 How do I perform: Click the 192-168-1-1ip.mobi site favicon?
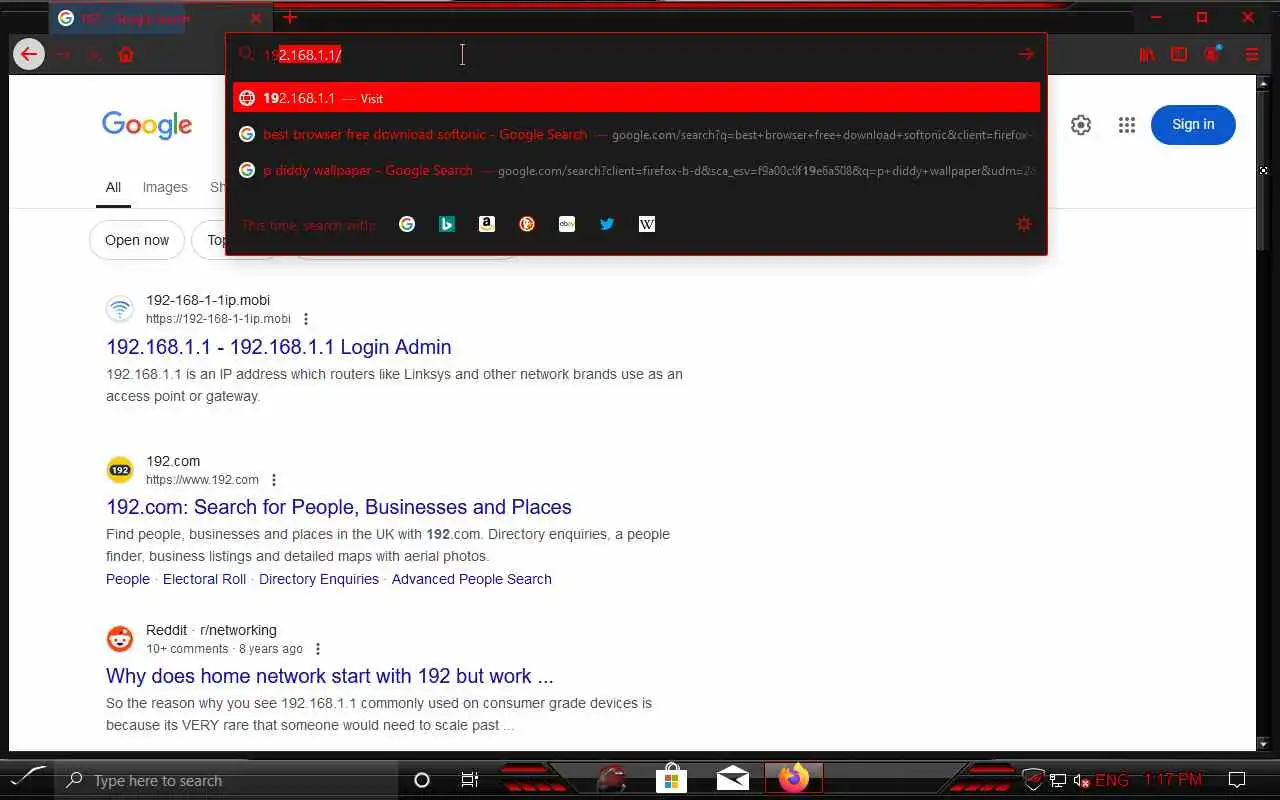click(x=120, y=309)
